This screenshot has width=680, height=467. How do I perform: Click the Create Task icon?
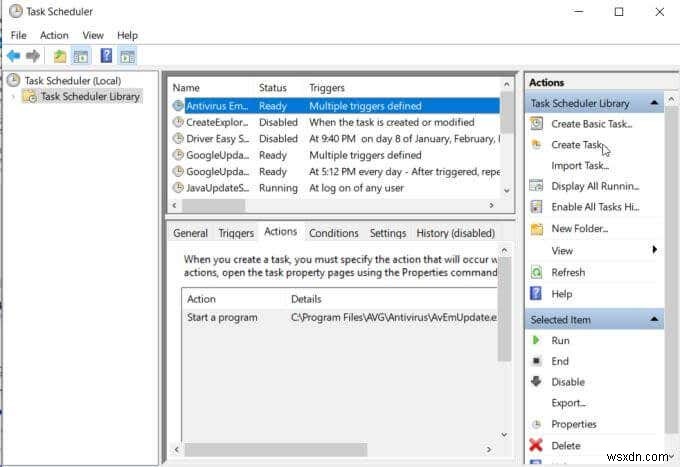coord(536,144)
